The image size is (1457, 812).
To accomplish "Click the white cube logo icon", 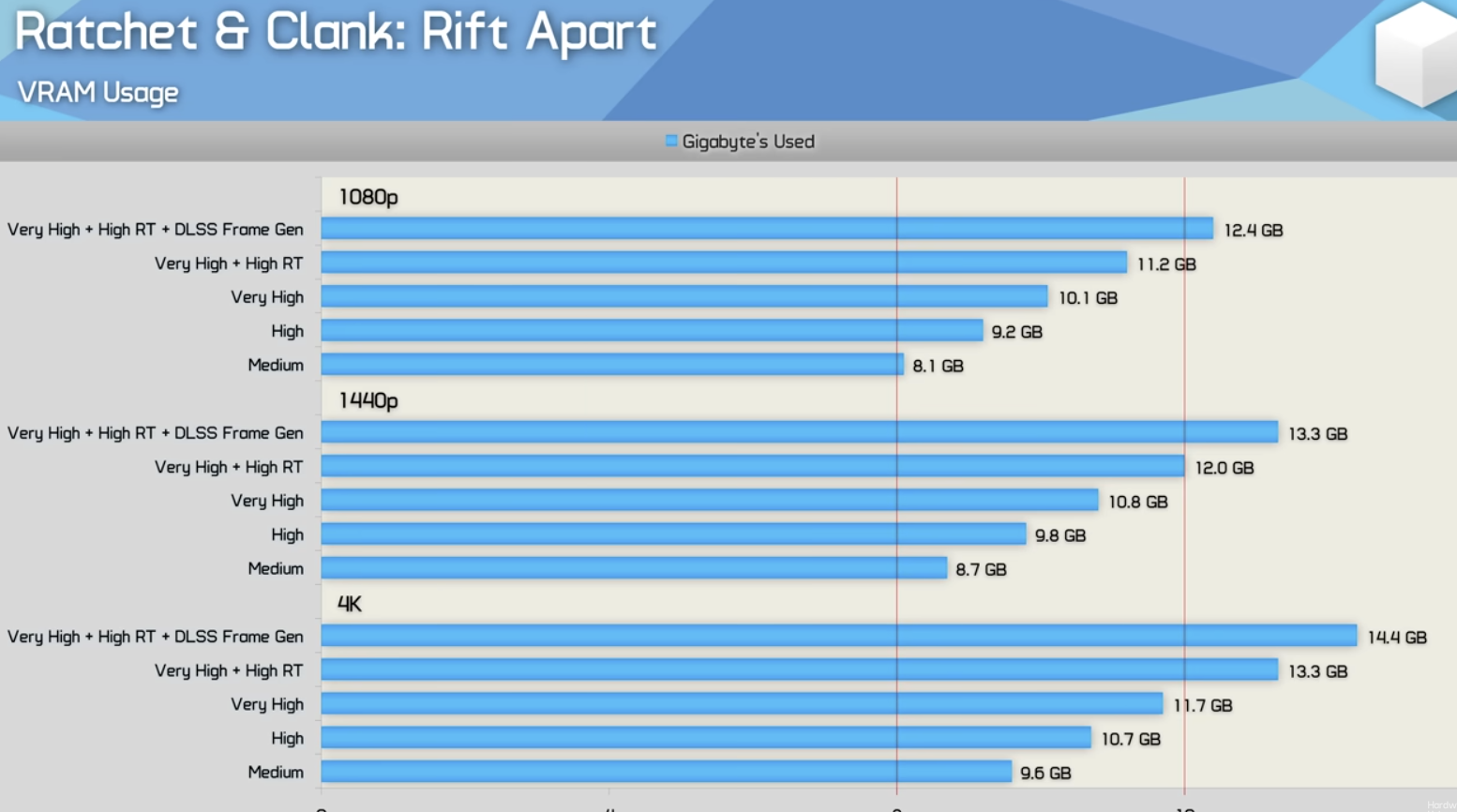I will [x=1416, y=54].
